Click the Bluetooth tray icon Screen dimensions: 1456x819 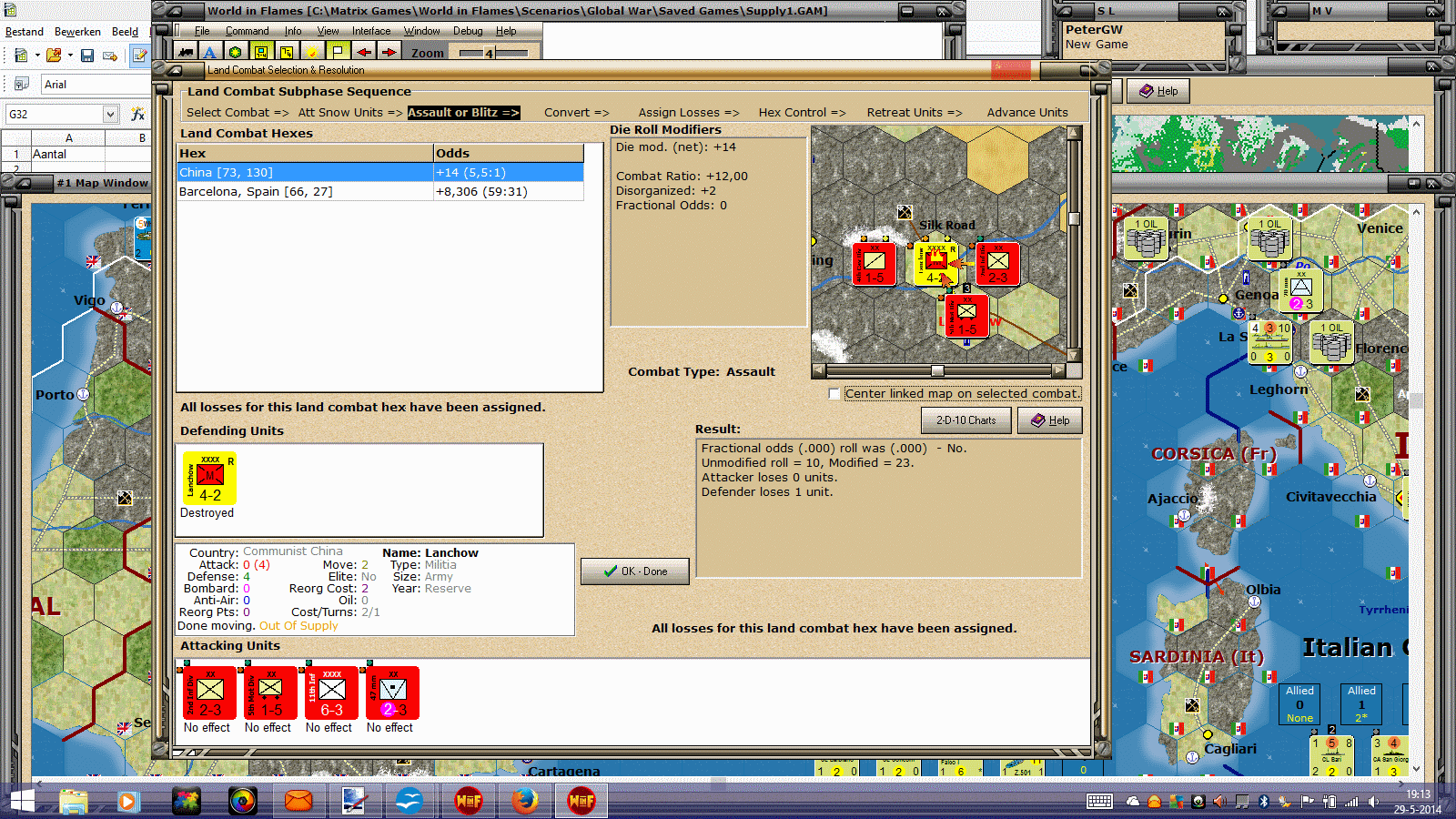tap(1263, 802)
